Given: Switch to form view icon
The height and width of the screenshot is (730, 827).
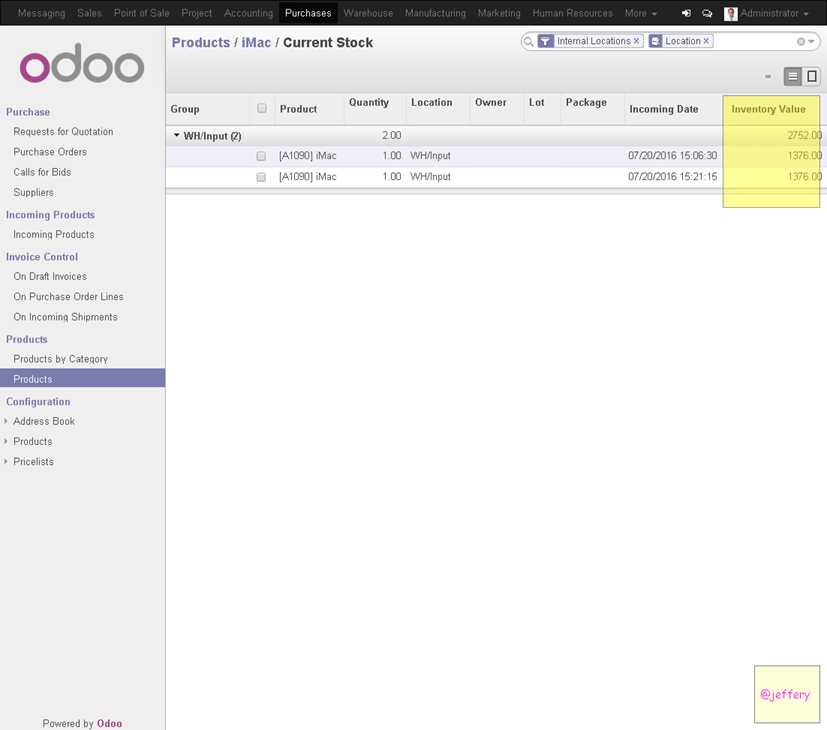Looking at the screenshot, I should (x=812, y=76).
